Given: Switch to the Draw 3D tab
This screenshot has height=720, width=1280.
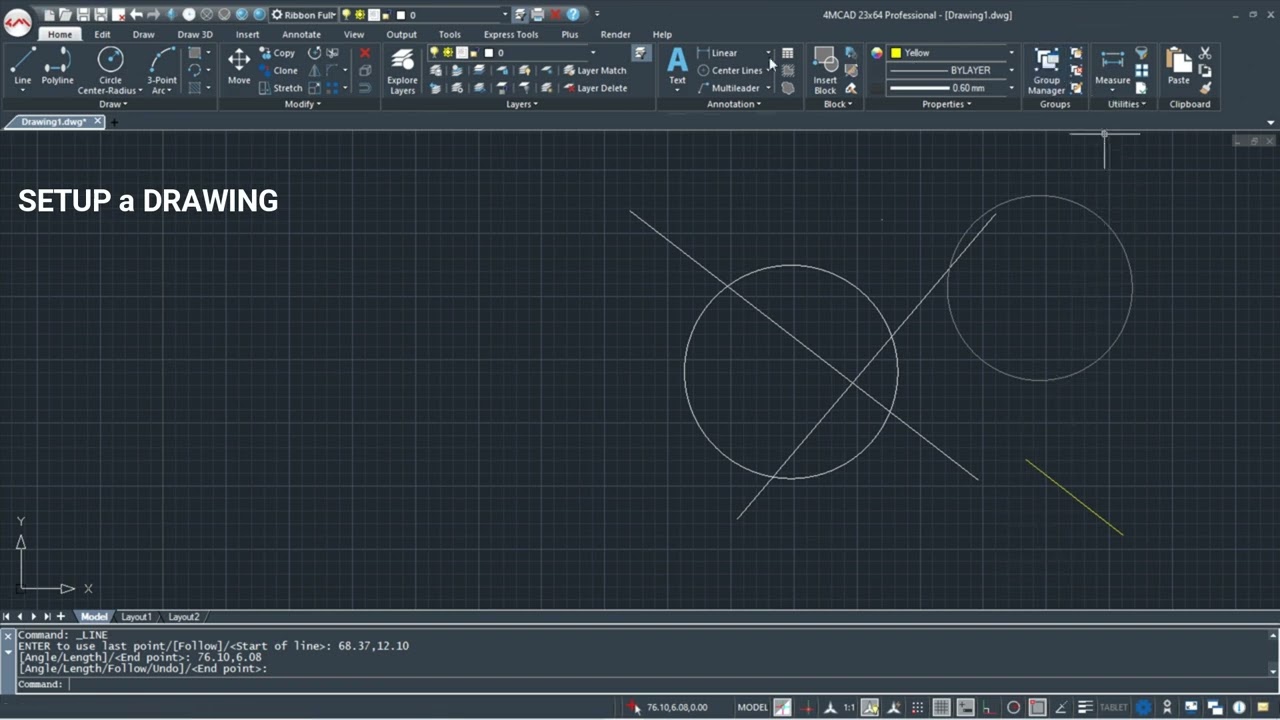Looking at the screenshot, I should click(x=195, y=34).
